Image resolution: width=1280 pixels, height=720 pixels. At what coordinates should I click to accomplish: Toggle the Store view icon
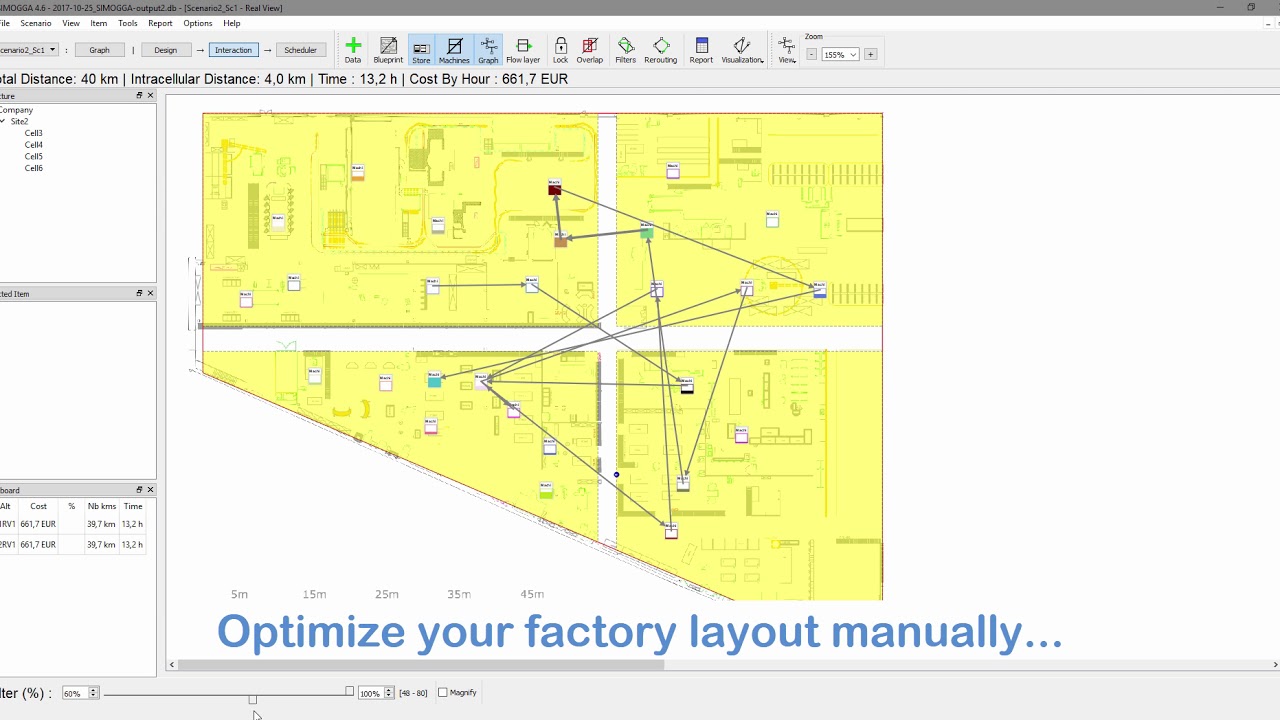point(421,50)
